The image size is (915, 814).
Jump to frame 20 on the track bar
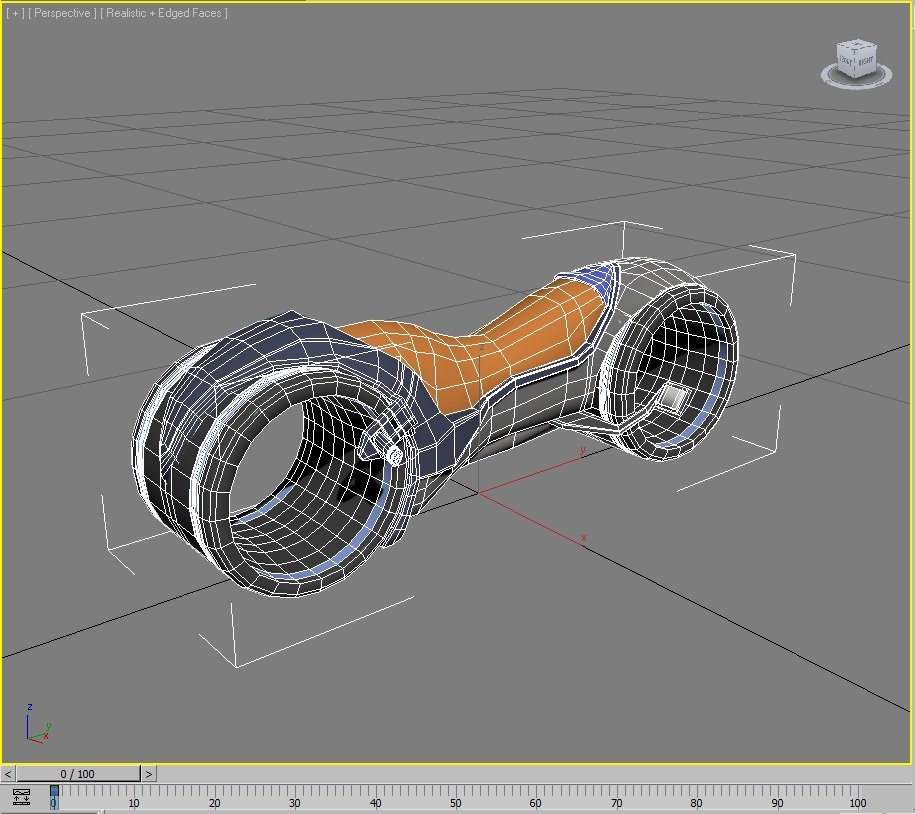click(x=214, y=803)
